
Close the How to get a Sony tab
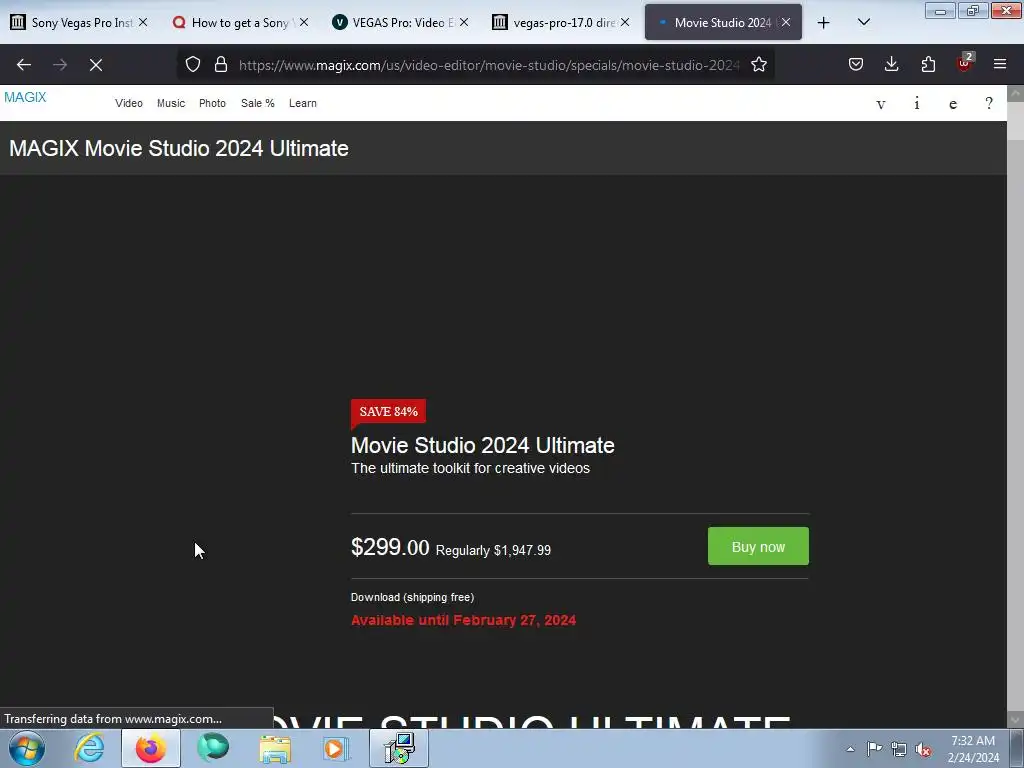click(304, 22)
